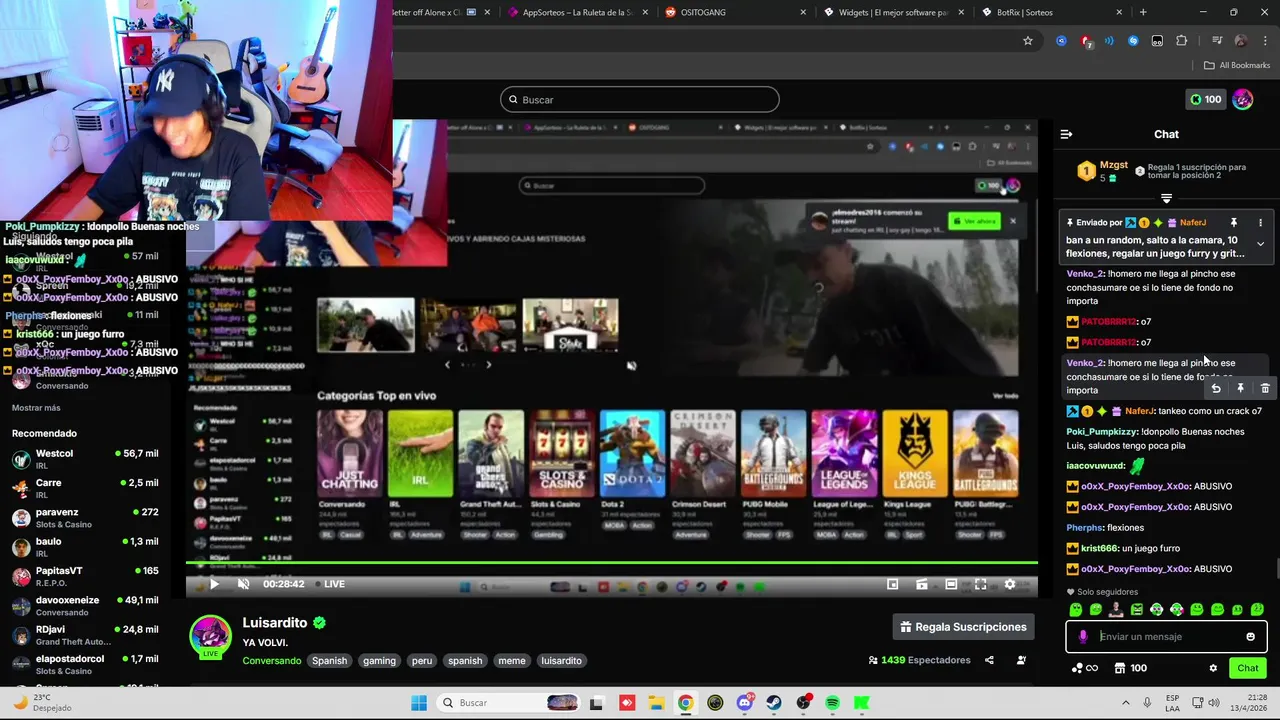Screen dimensions: 1280x720
Task: Open the emote picker in the message box
Action: pyautogui.click(x=1250, y=636)
